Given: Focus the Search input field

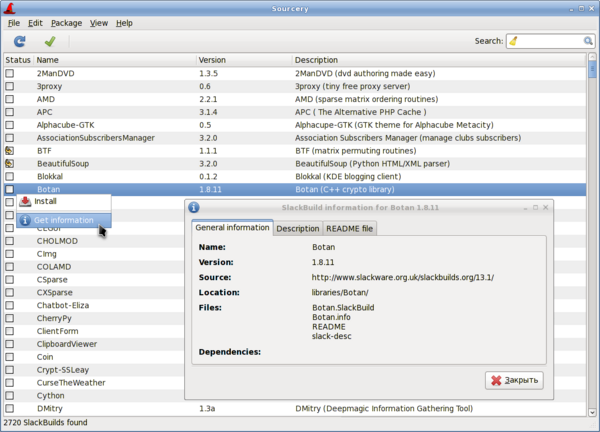Looking at the screenshot, I should [x=550, y=41].
